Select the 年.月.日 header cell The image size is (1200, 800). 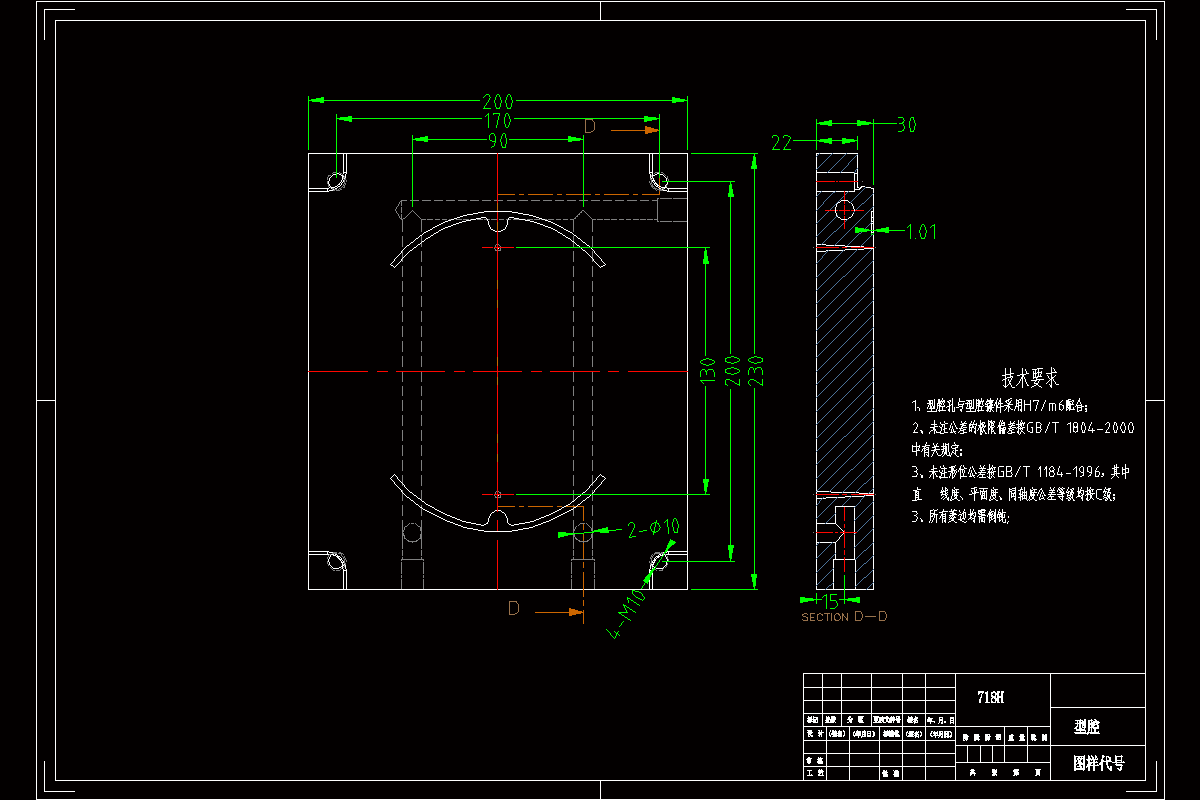click(x=941, y=720)
